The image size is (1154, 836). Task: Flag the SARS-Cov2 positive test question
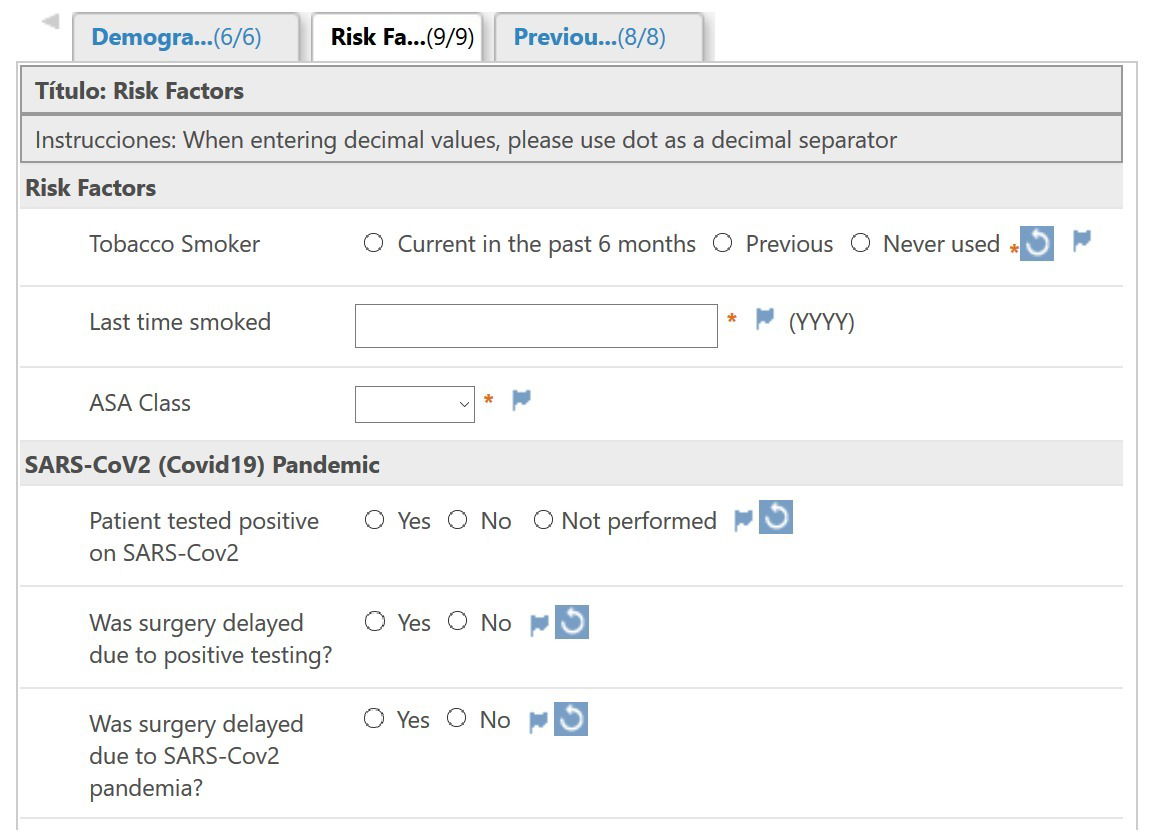coord(743,520)
